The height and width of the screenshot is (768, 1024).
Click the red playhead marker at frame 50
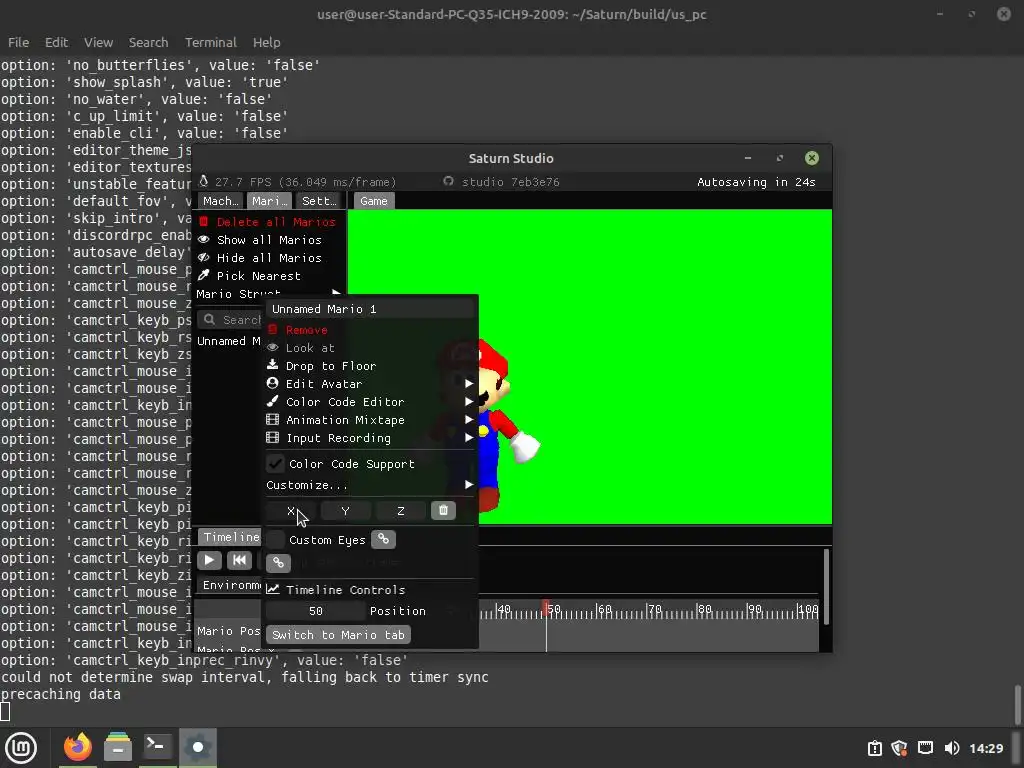[546, 607]
